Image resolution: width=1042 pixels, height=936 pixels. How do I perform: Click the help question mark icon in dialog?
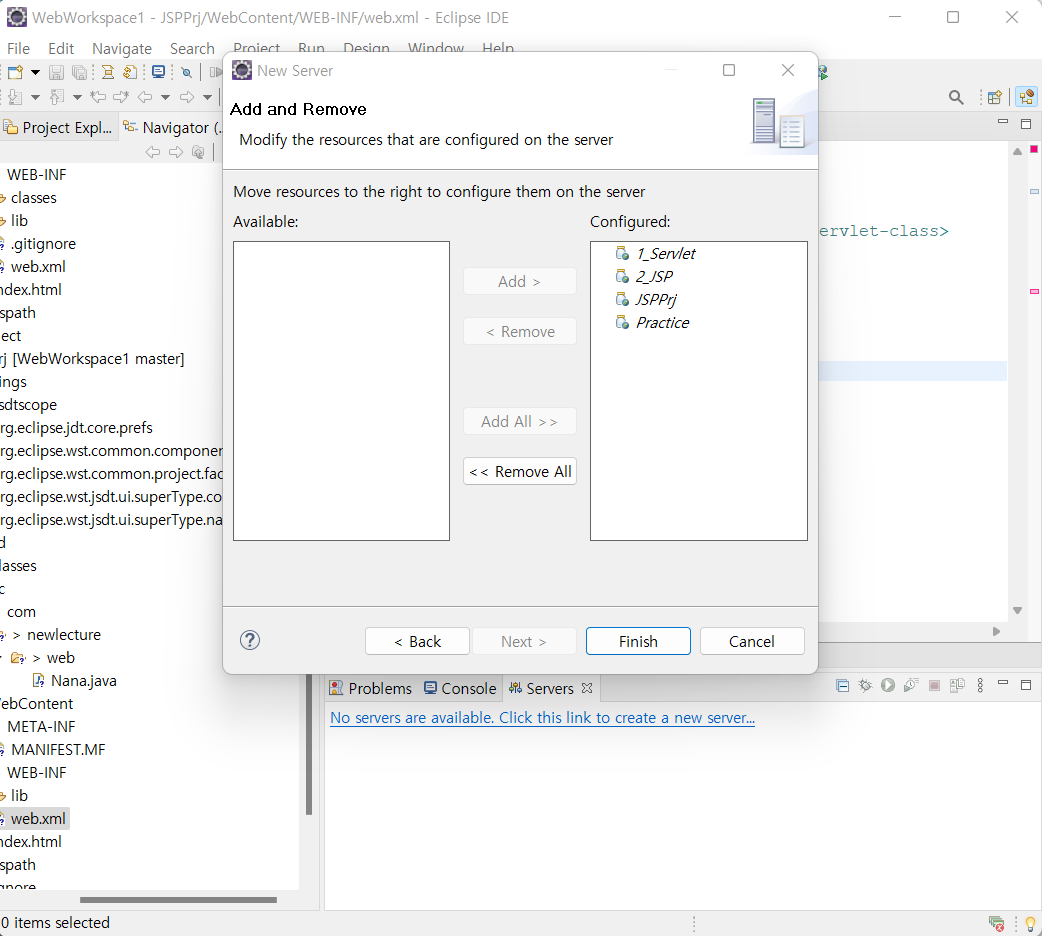(x=250, y=640)
